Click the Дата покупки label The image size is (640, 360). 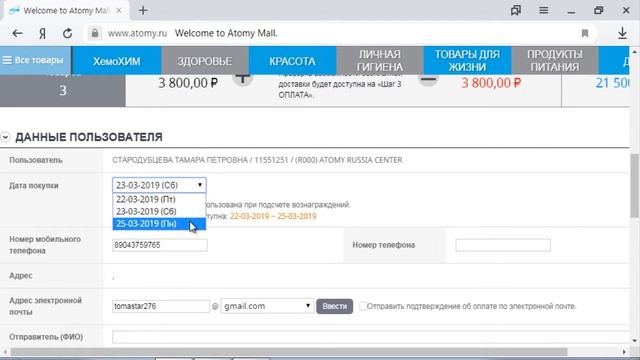click(x=34, y=186)
